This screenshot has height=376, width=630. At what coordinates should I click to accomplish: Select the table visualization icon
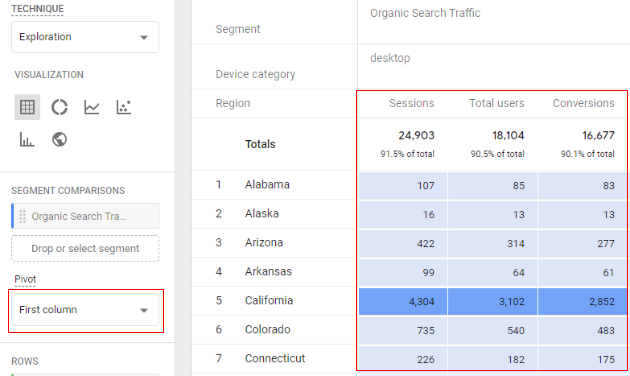coord(27,107)
